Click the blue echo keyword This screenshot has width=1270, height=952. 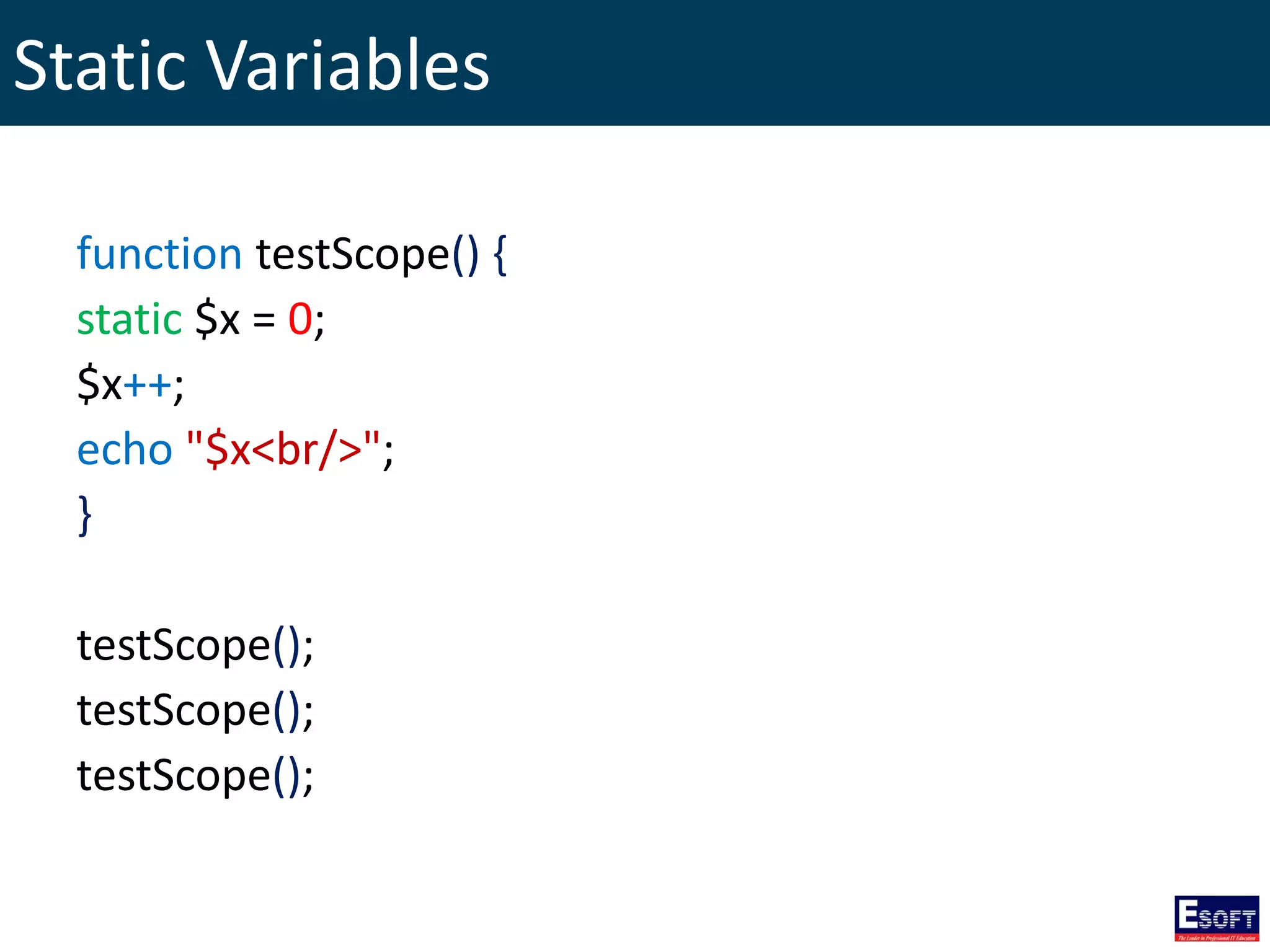tap(125, 449)
